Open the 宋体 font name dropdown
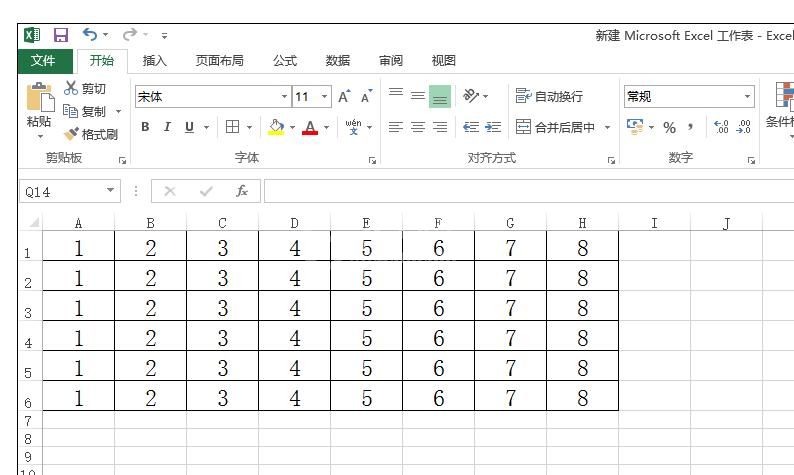The height and width of the screenshot is (475, 794). 285,97
